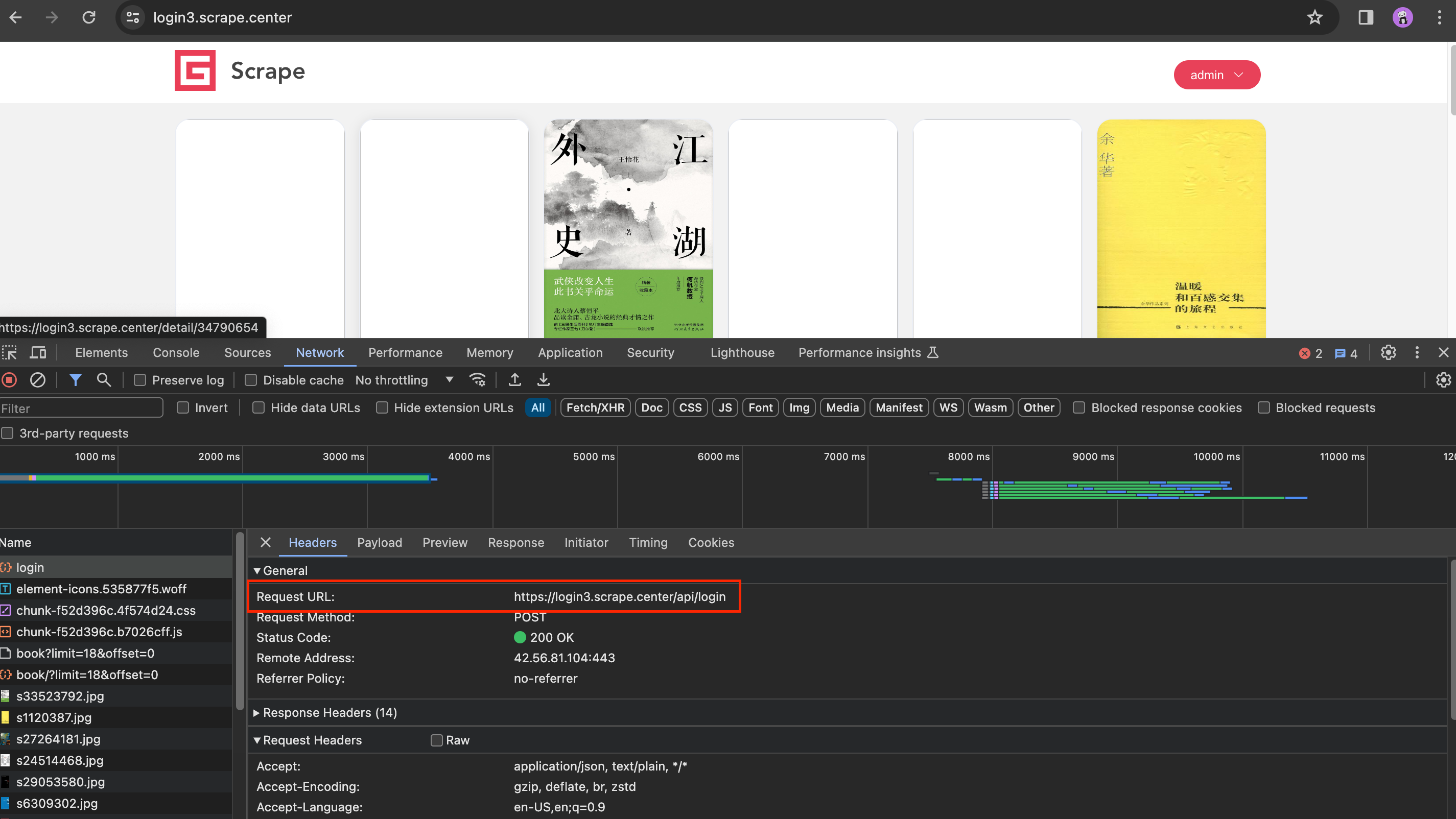The height and width of the screenshot is (819, 1456).
Task: Select the login request row
Action: (x=116, y=567)
